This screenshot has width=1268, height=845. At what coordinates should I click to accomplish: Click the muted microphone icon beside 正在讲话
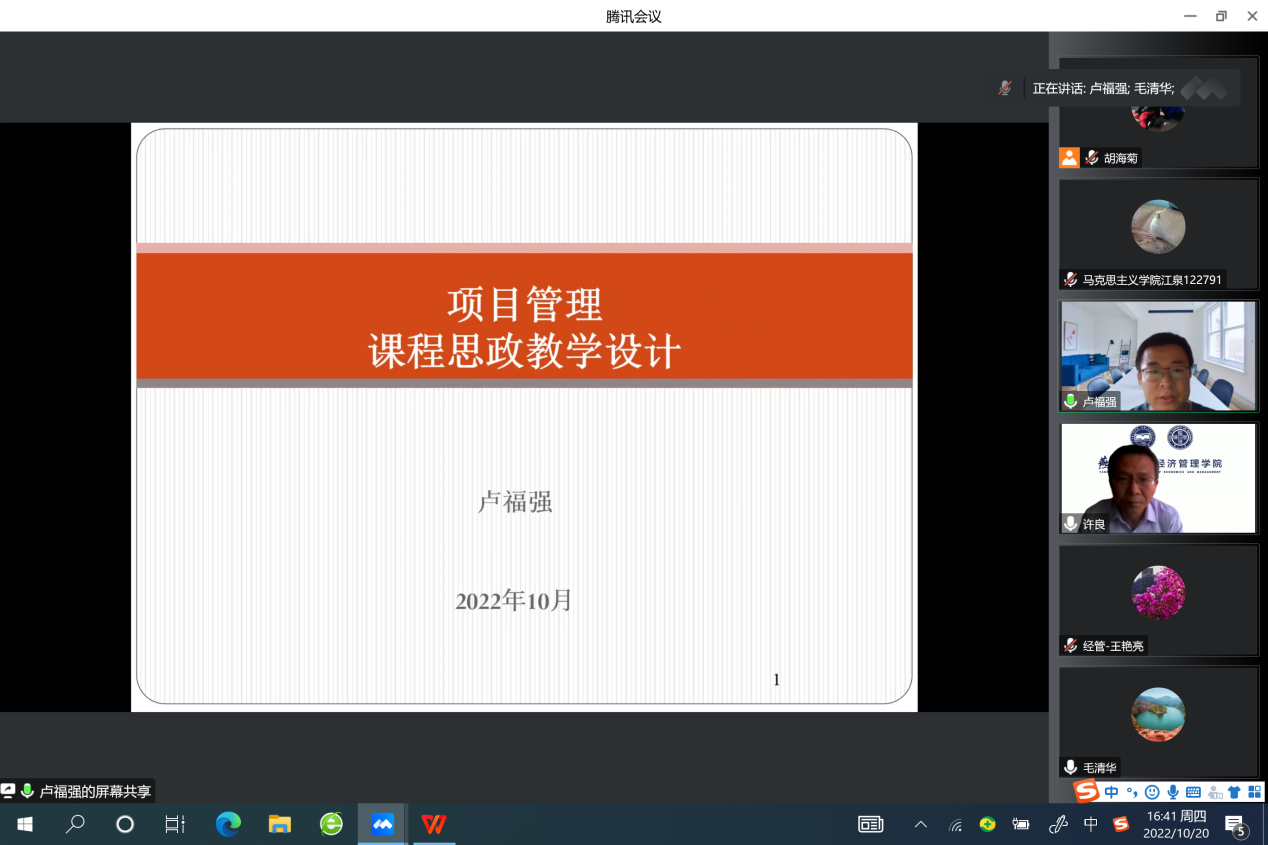click(1005, 88)
